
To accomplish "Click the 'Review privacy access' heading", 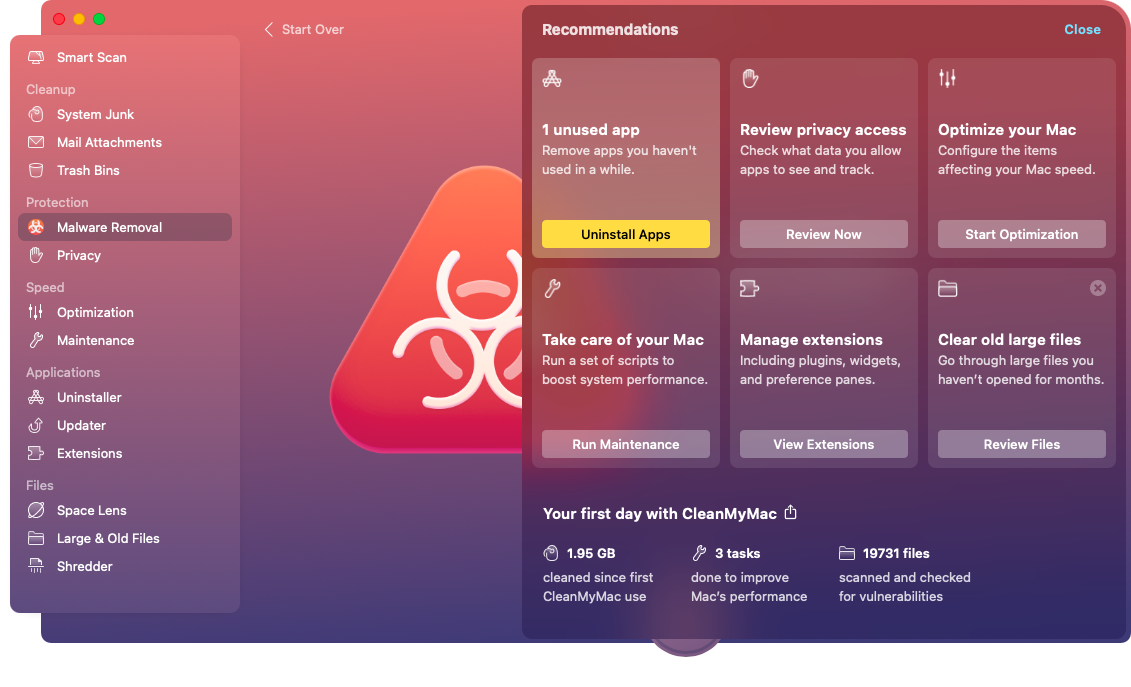I will (x=823, y=130).
